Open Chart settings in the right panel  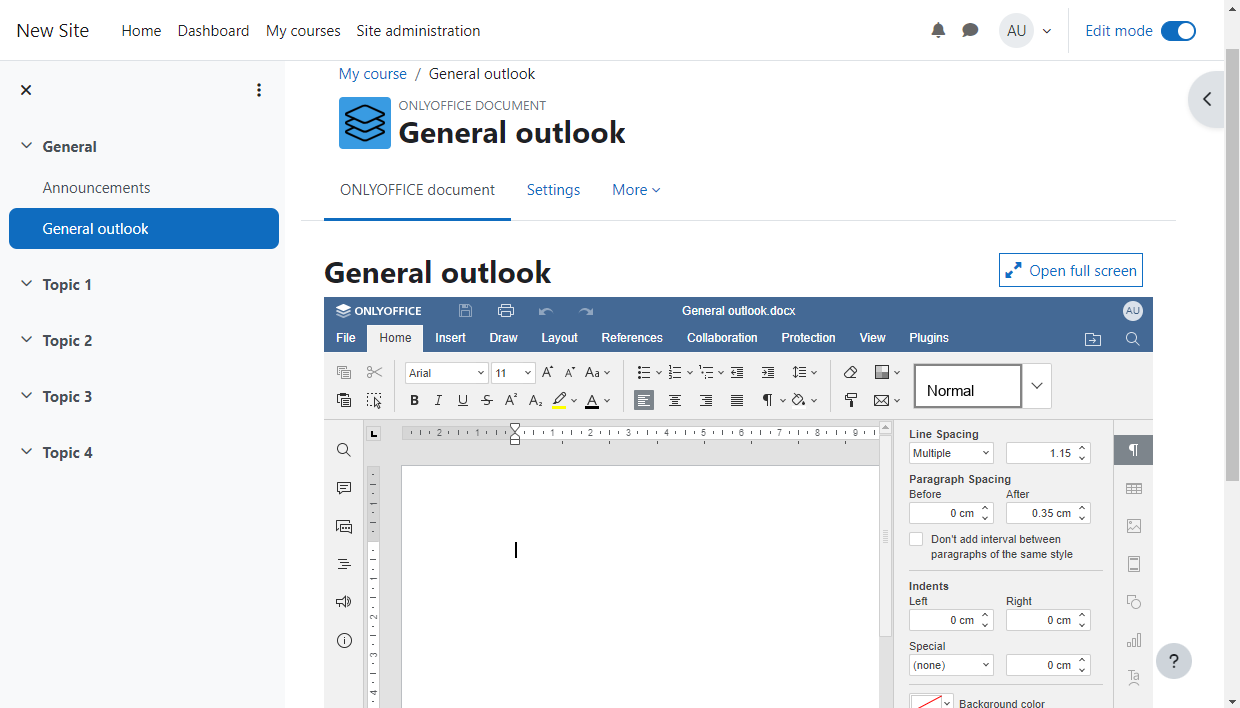pos(1133,639)
